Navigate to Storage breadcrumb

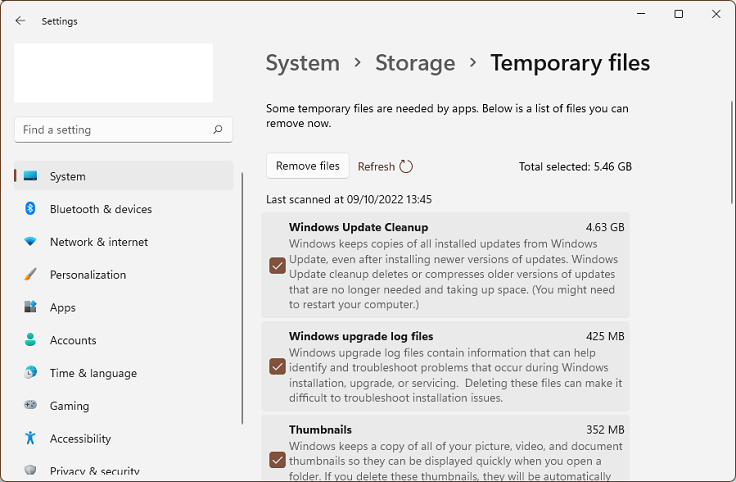(415, 63)
